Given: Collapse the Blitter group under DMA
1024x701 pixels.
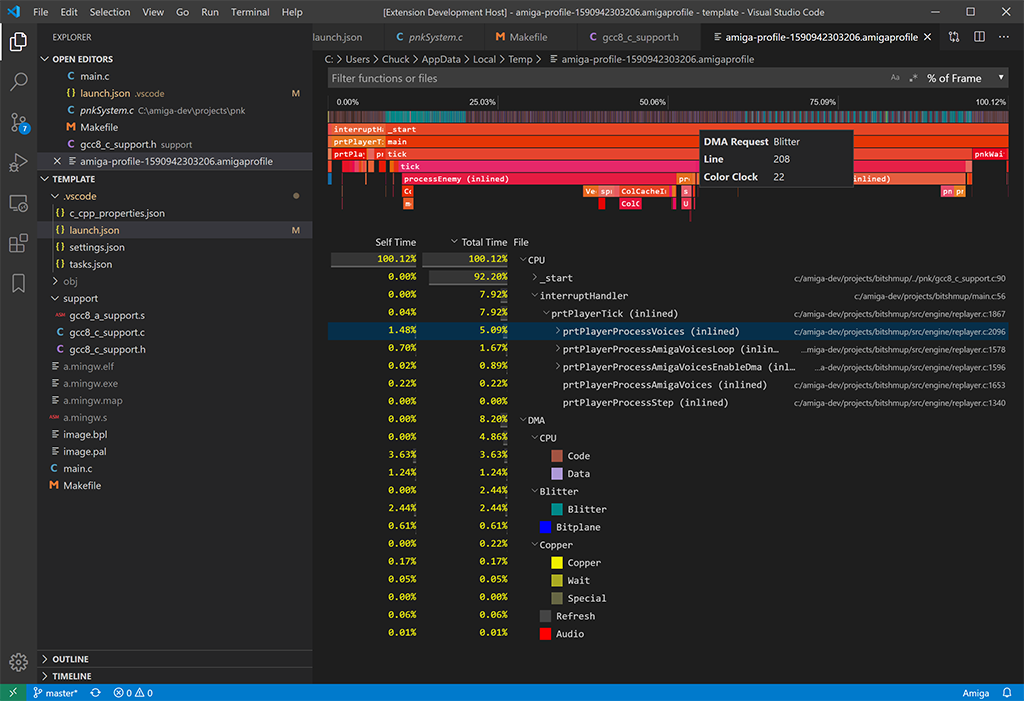Looking at the screenshot, I should (x=535, y=491).
